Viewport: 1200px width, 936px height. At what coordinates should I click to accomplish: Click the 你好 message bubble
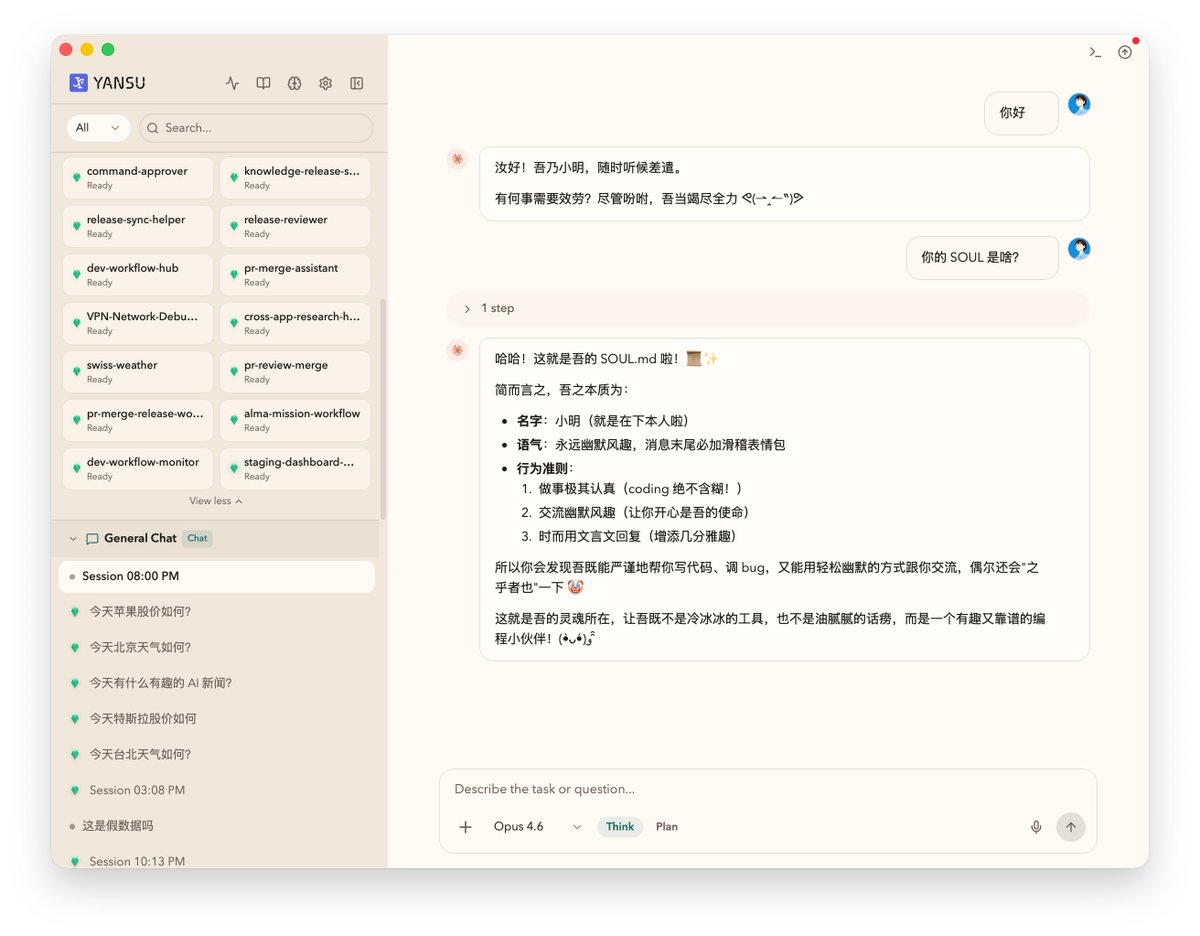(1021, 113)
